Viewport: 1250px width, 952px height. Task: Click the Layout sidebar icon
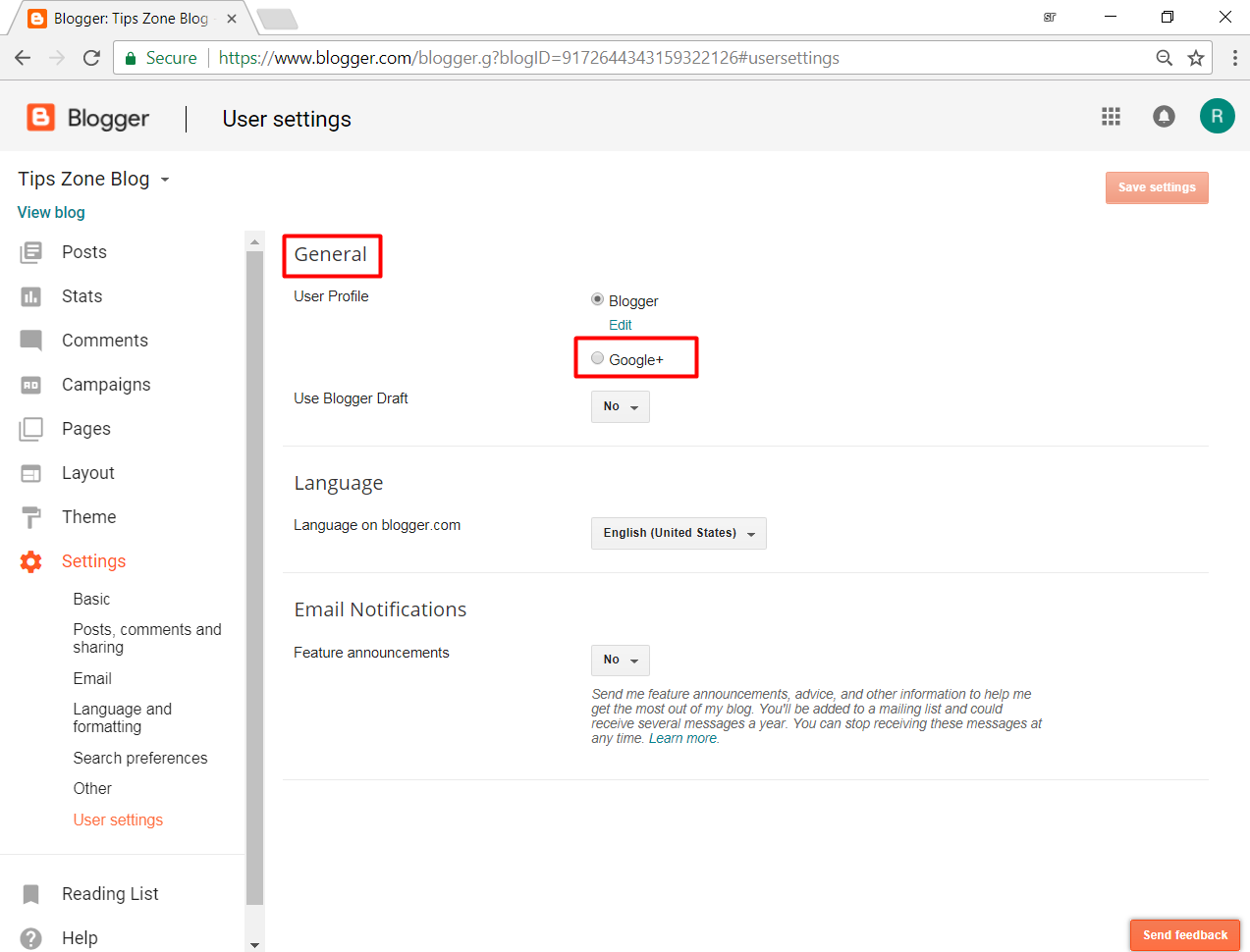[31, 473]
